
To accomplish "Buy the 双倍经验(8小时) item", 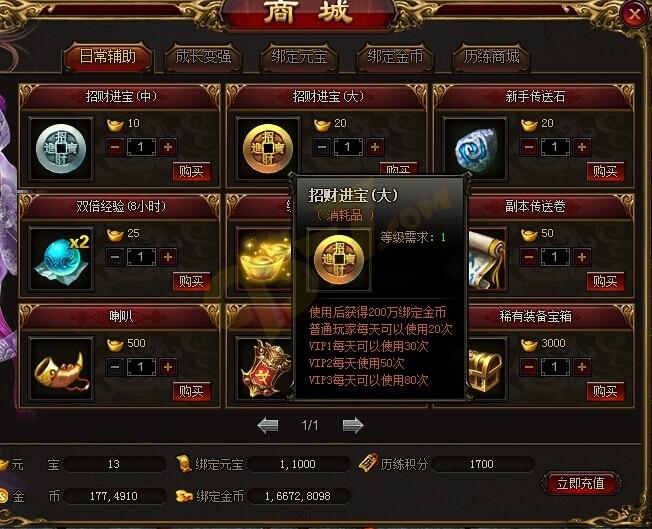I will click(191, 282).
